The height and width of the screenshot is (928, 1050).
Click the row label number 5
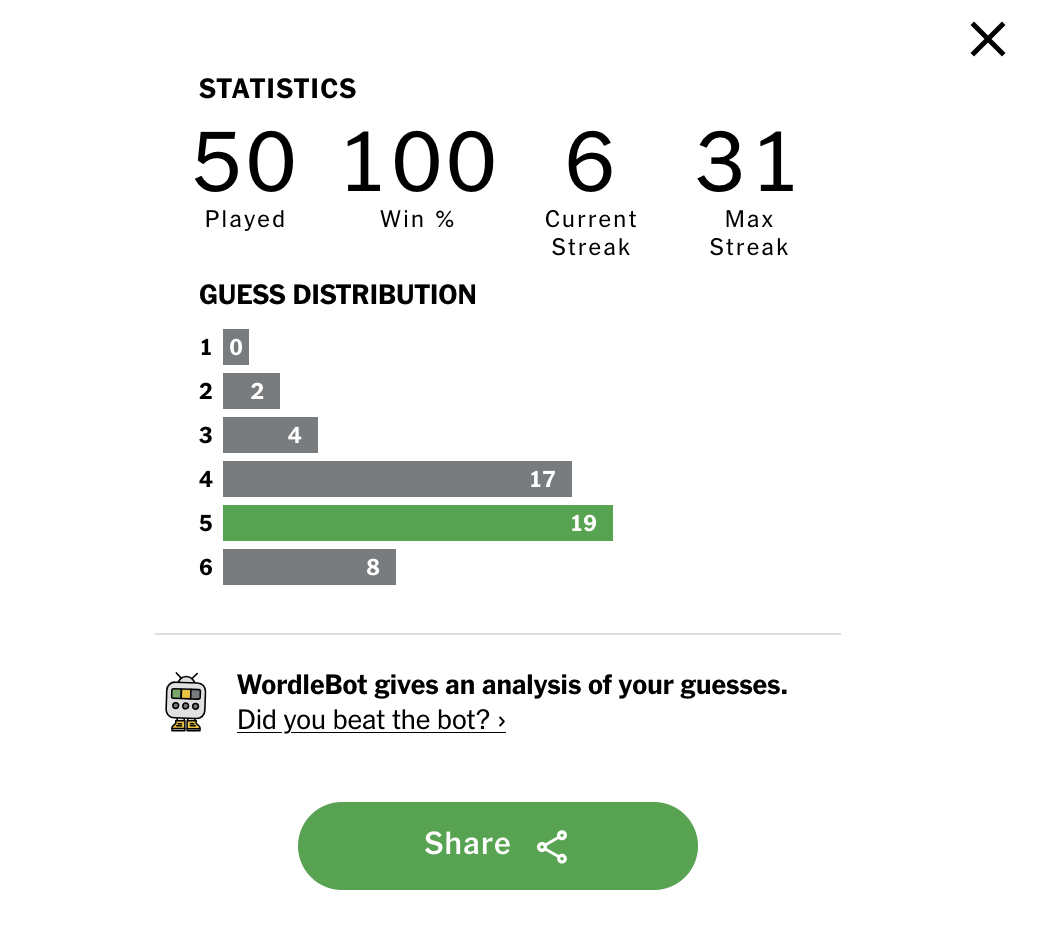pyautogui.click(x=206, y=523)
